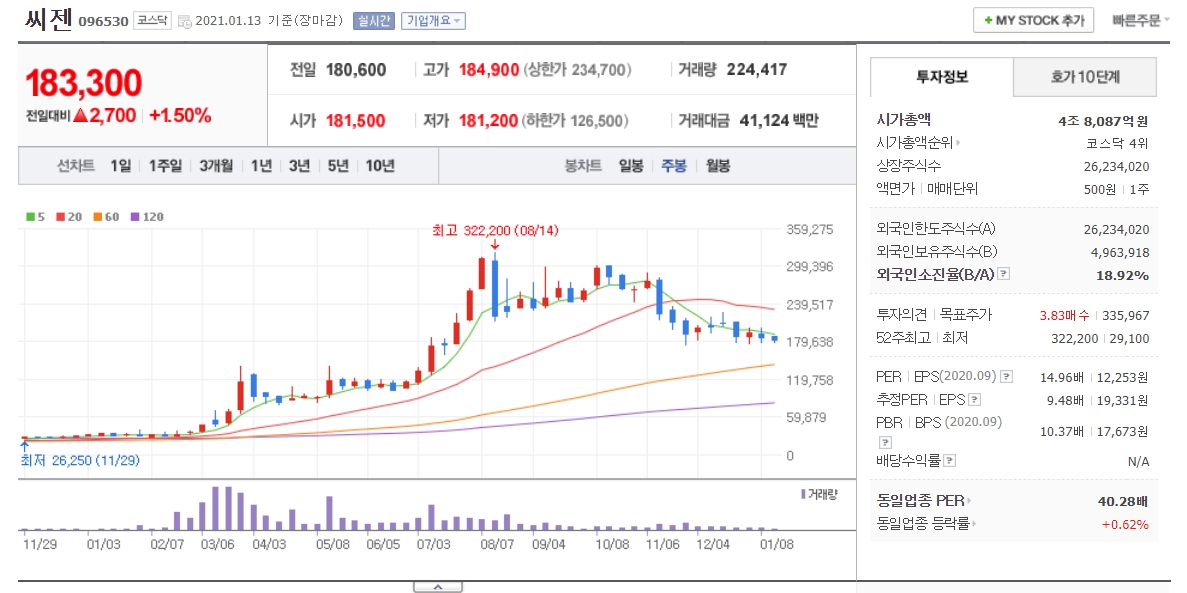Click help icon next to 추정PER EPS
The height and width of the screenshot is (593, 1187).
(x=975, y=400)
